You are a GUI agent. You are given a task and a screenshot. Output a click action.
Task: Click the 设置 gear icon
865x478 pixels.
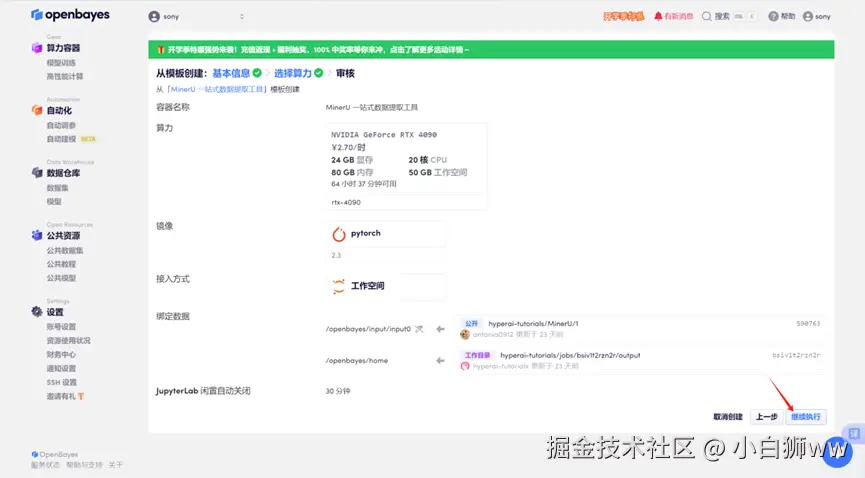(x=37, y=312)
